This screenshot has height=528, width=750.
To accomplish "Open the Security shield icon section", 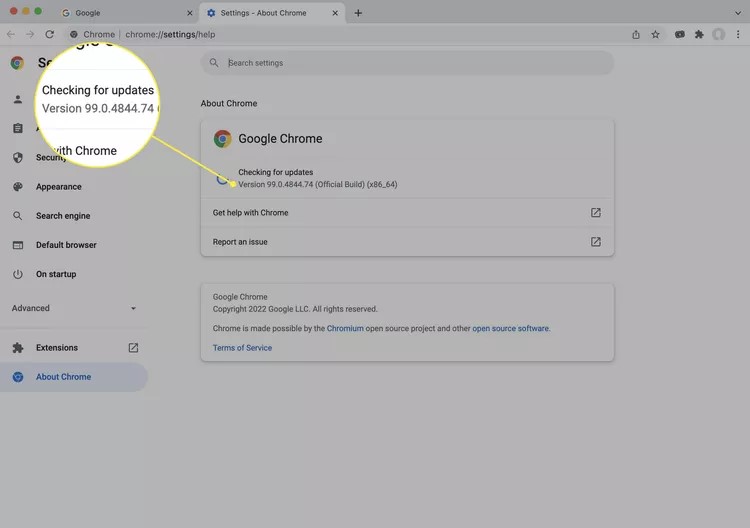I will tap(18, 157).
